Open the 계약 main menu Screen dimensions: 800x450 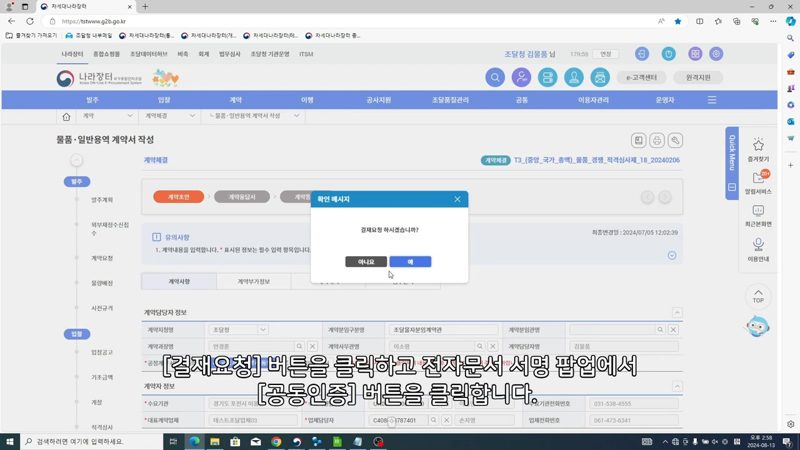coord(235,100)
